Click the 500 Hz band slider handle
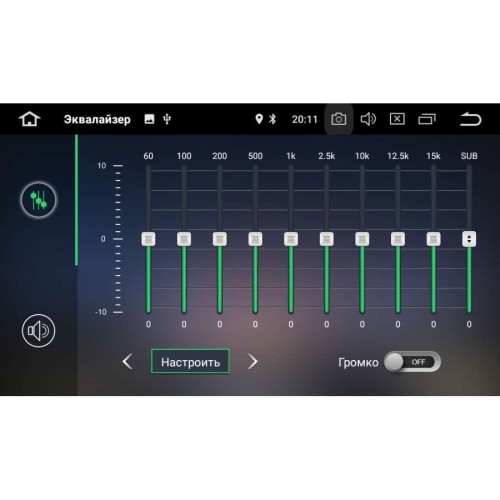This screenshot has height=500, width=500. pos(255,239)
